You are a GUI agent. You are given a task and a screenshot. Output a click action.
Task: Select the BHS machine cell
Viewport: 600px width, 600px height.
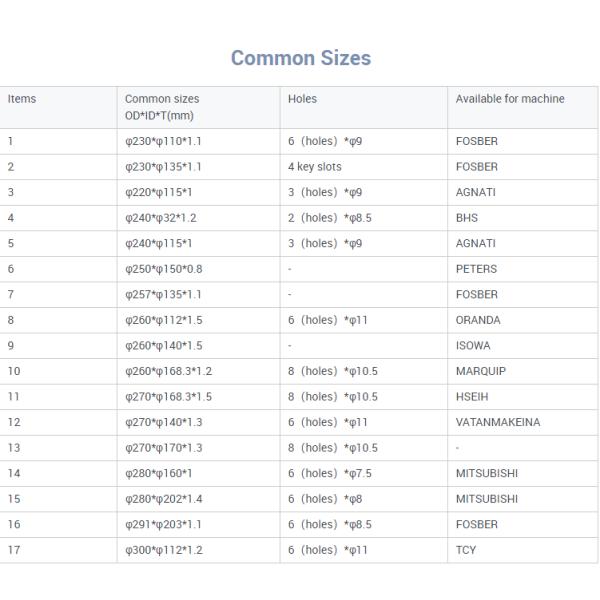[467, 218]
